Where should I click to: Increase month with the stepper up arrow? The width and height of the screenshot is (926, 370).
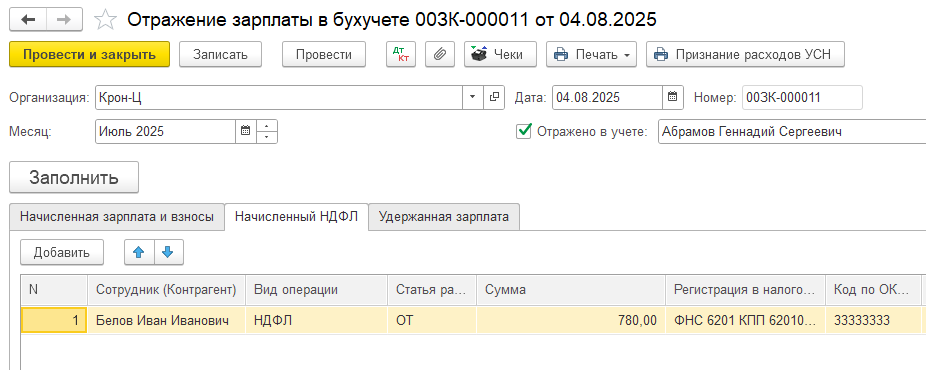click(267, 126)
